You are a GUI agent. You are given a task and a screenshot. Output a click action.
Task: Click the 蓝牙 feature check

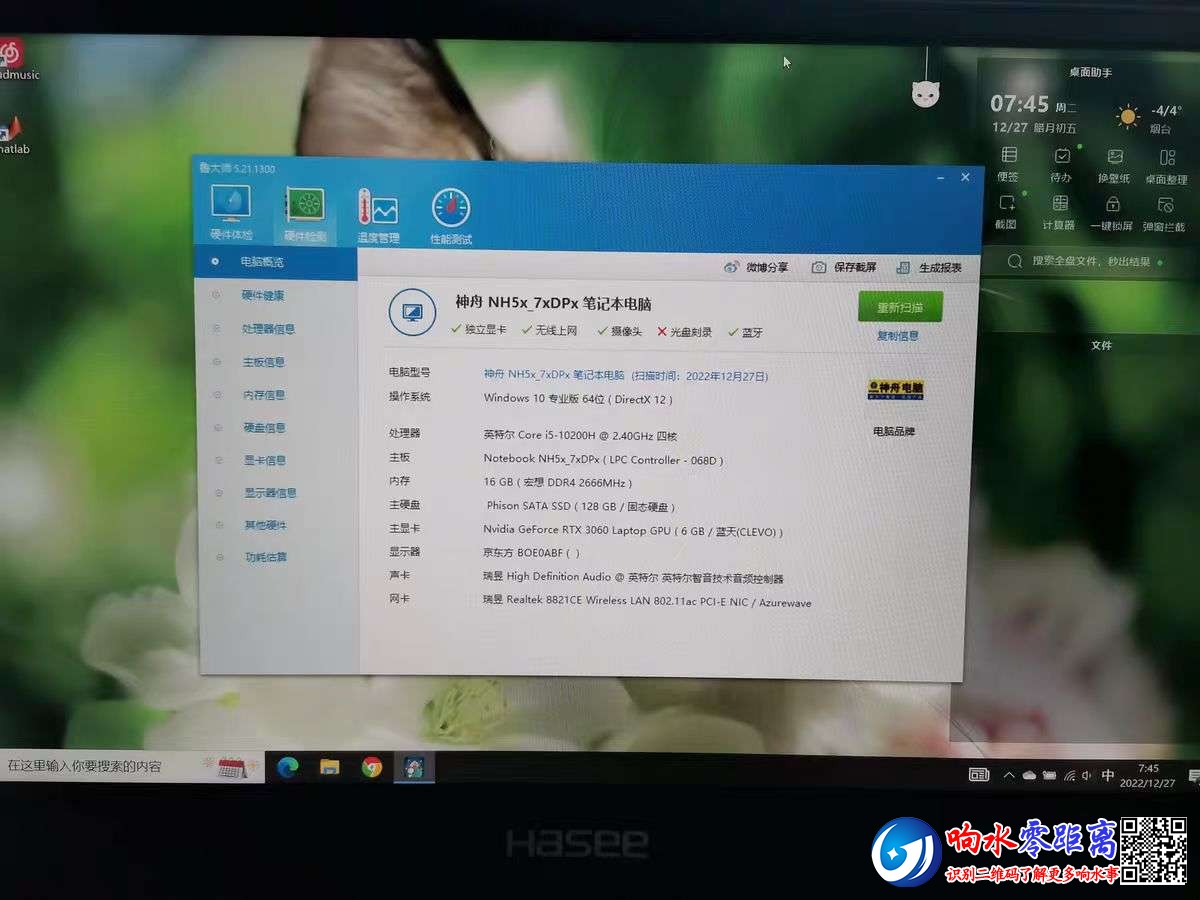[x=746, y=333]
